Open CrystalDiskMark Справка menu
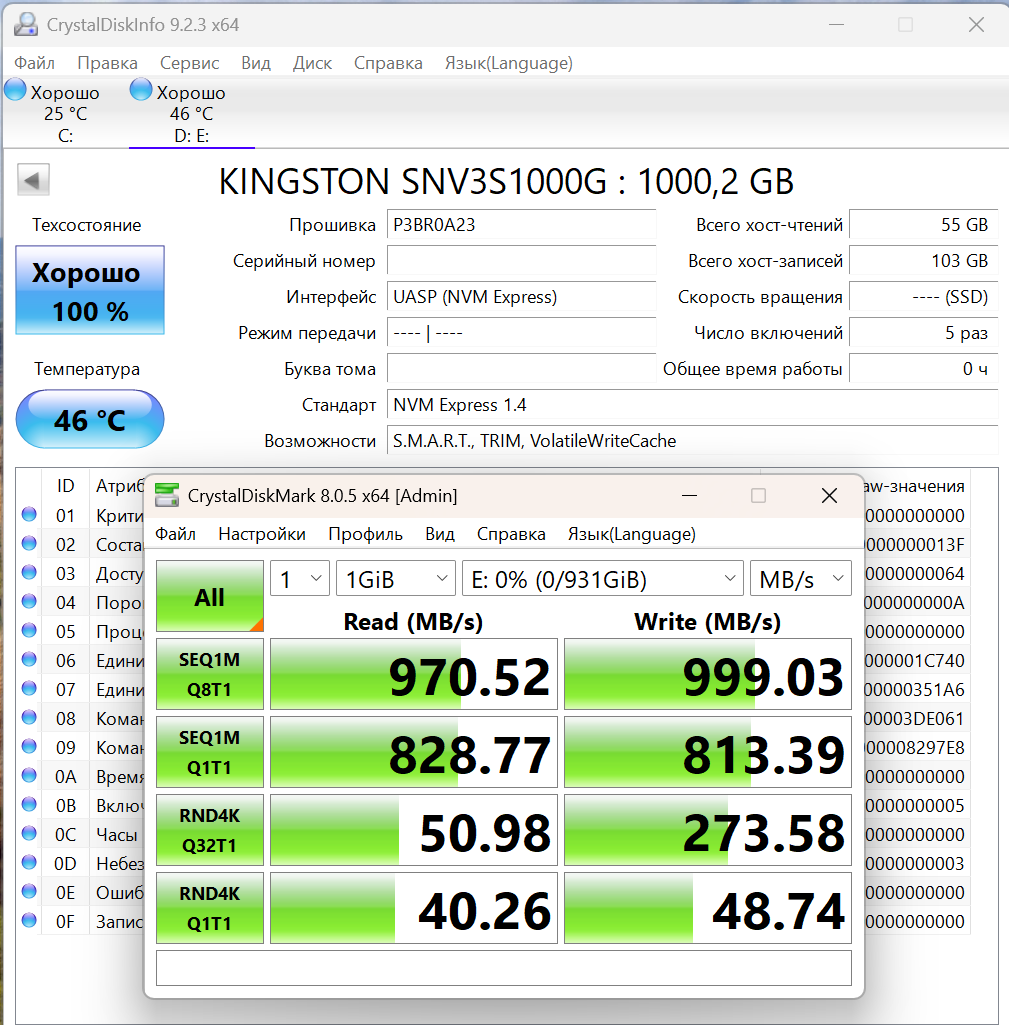The image size is (1009, 1025). tap(511, 534)
